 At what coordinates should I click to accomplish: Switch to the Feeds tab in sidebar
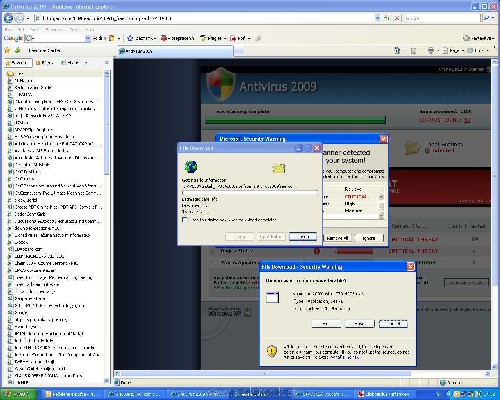pos(44,63)
